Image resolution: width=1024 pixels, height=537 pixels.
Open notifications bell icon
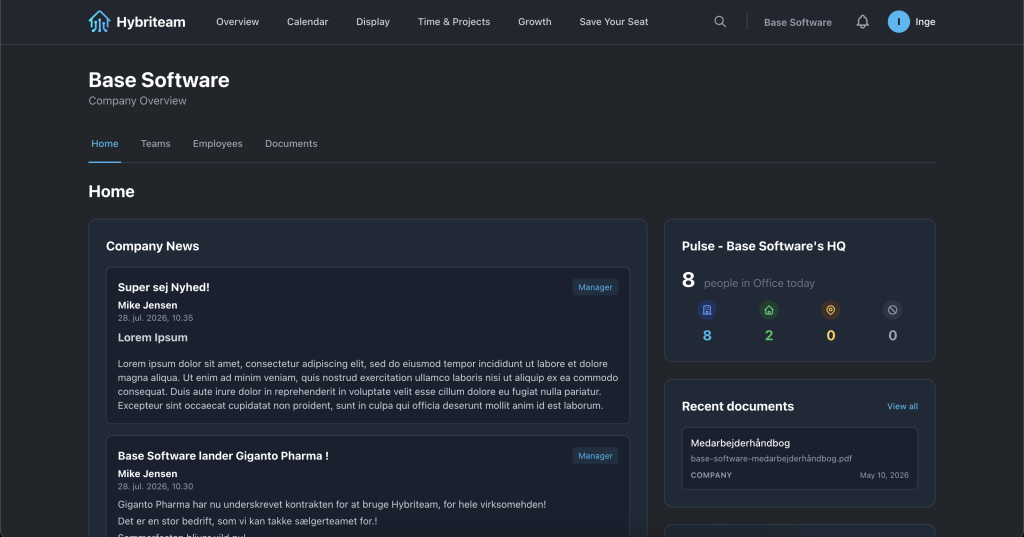click(863, 22)
